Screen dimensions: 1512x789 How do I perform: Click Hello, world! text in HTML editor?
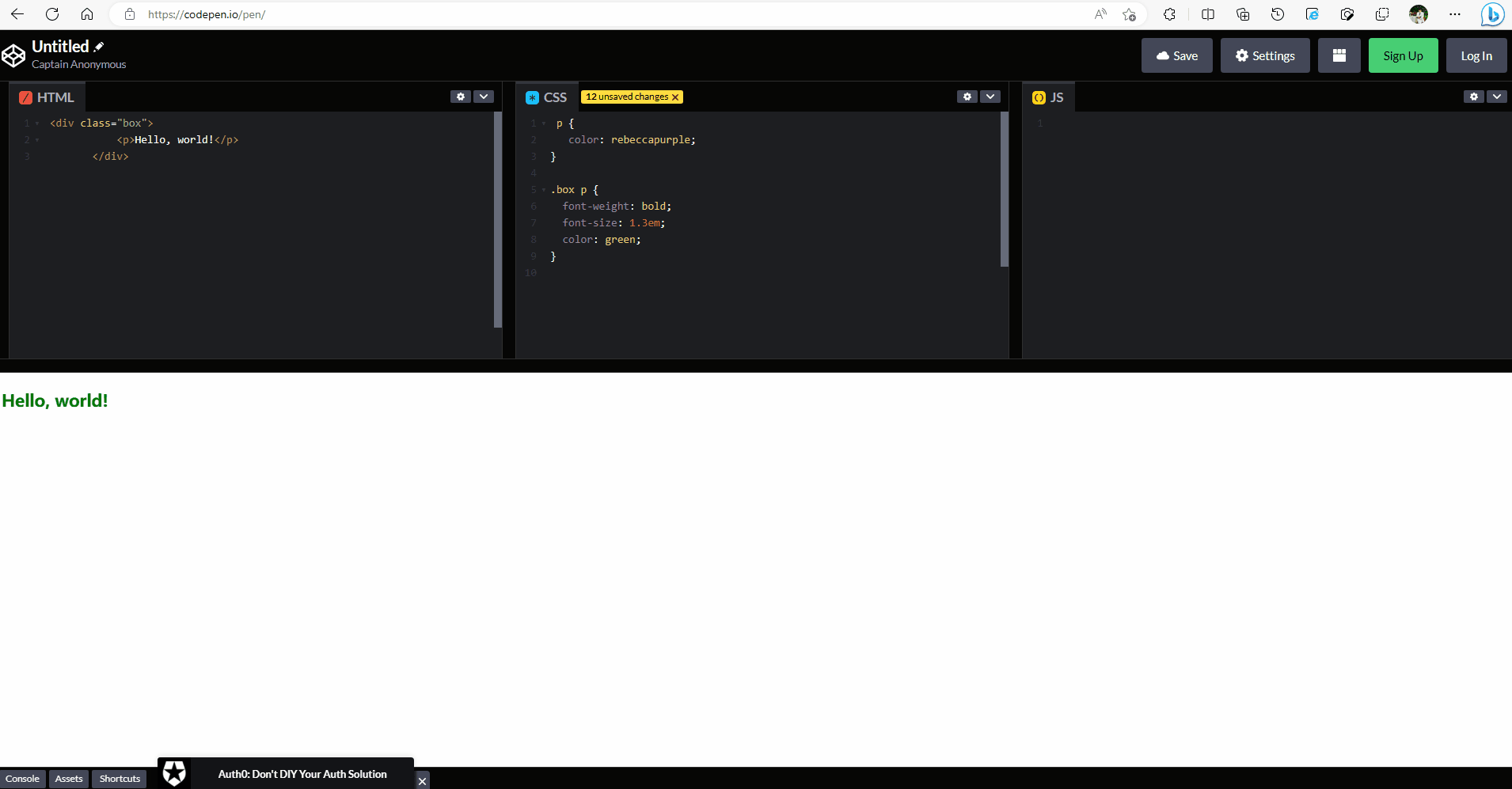click(x=174, y=140)
